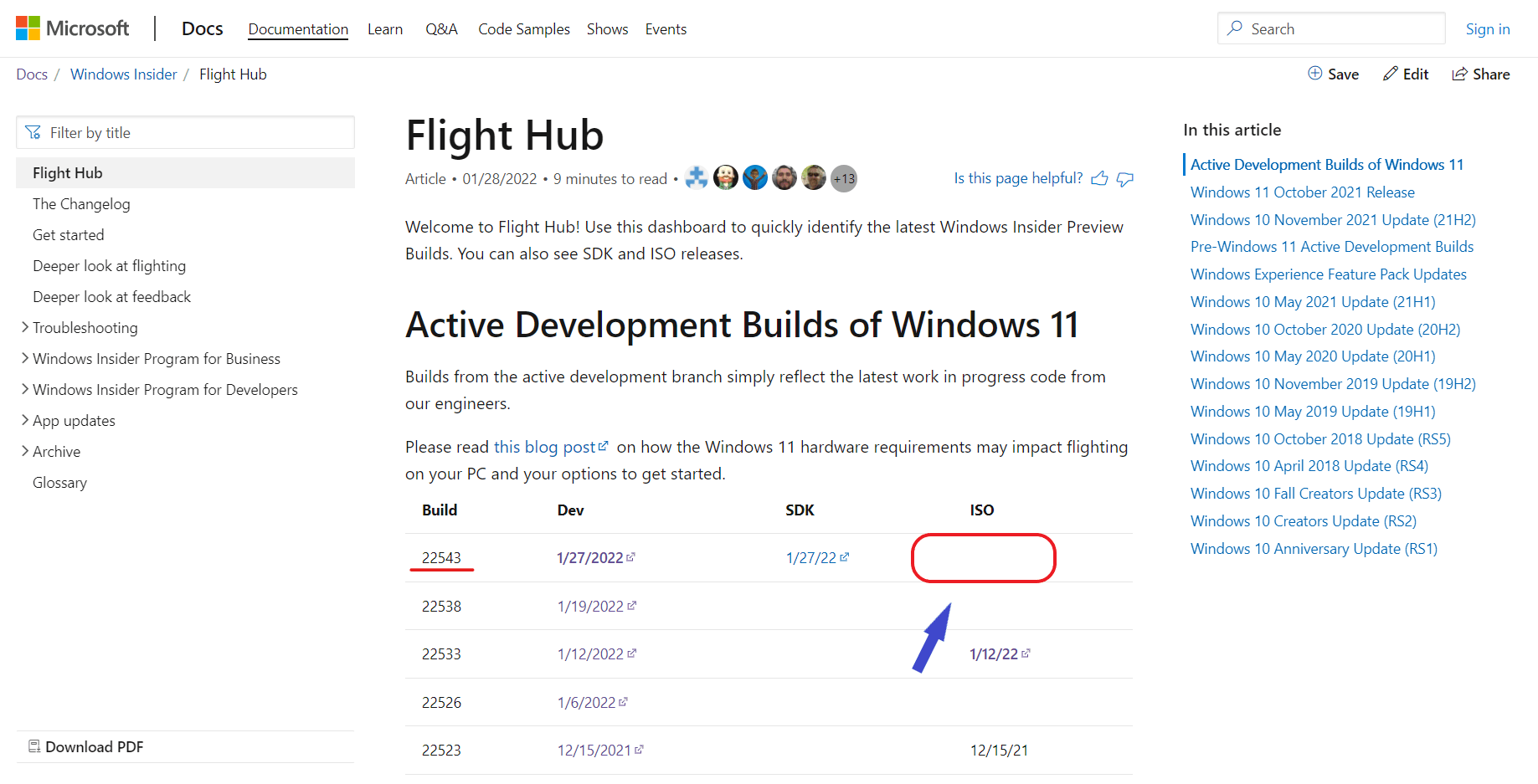Open Code Samples in the top nav
The height and width of the screenshot is (784, 1538).
(x=524, y=29)
